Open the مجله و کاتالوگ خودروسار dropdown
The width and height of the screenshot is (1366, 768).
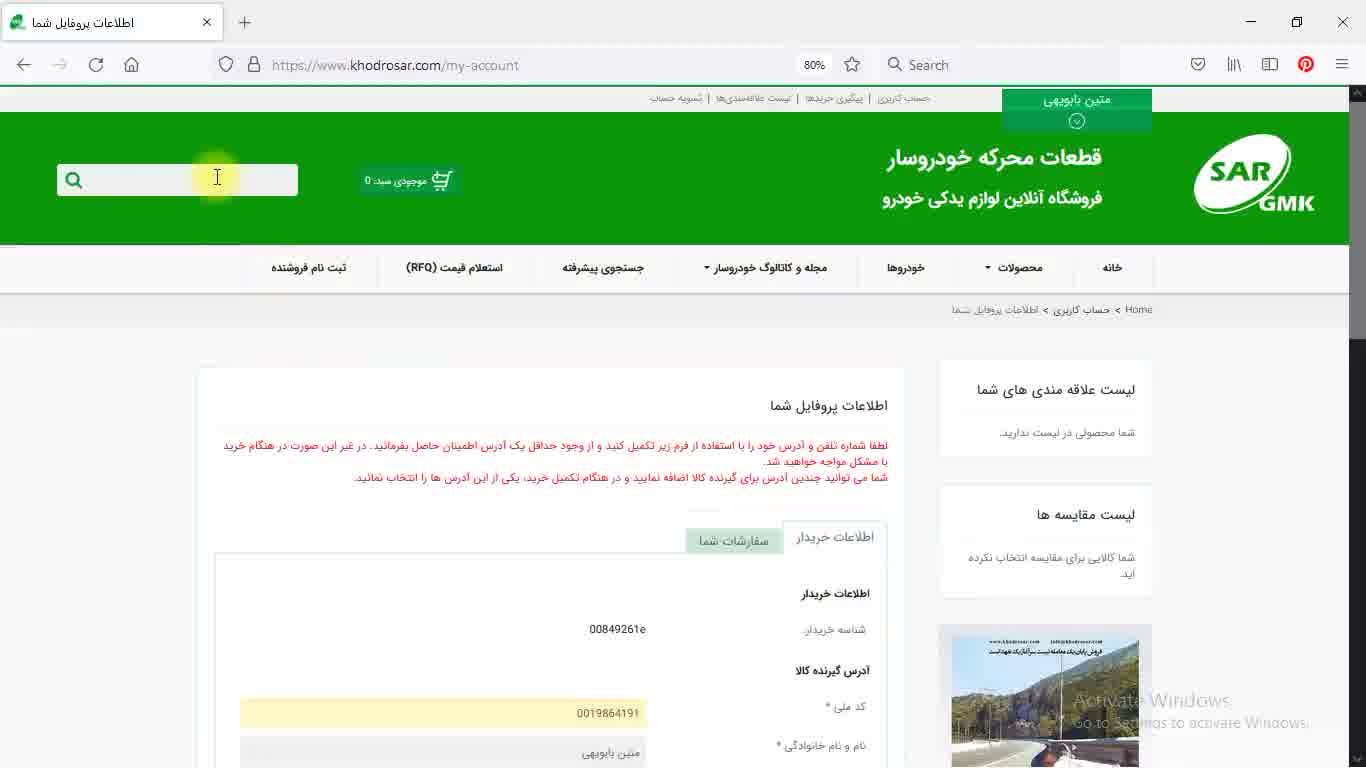[765, 268]
